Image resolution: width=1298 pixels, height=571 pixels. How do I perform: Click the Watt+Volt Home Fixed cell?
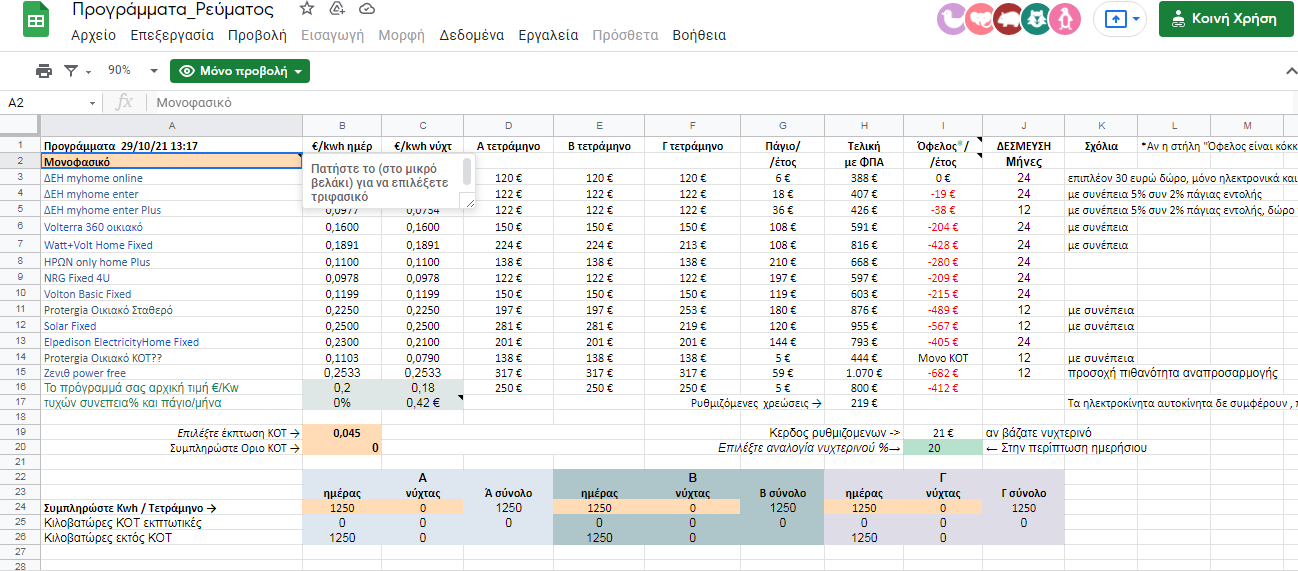[171, 245]
